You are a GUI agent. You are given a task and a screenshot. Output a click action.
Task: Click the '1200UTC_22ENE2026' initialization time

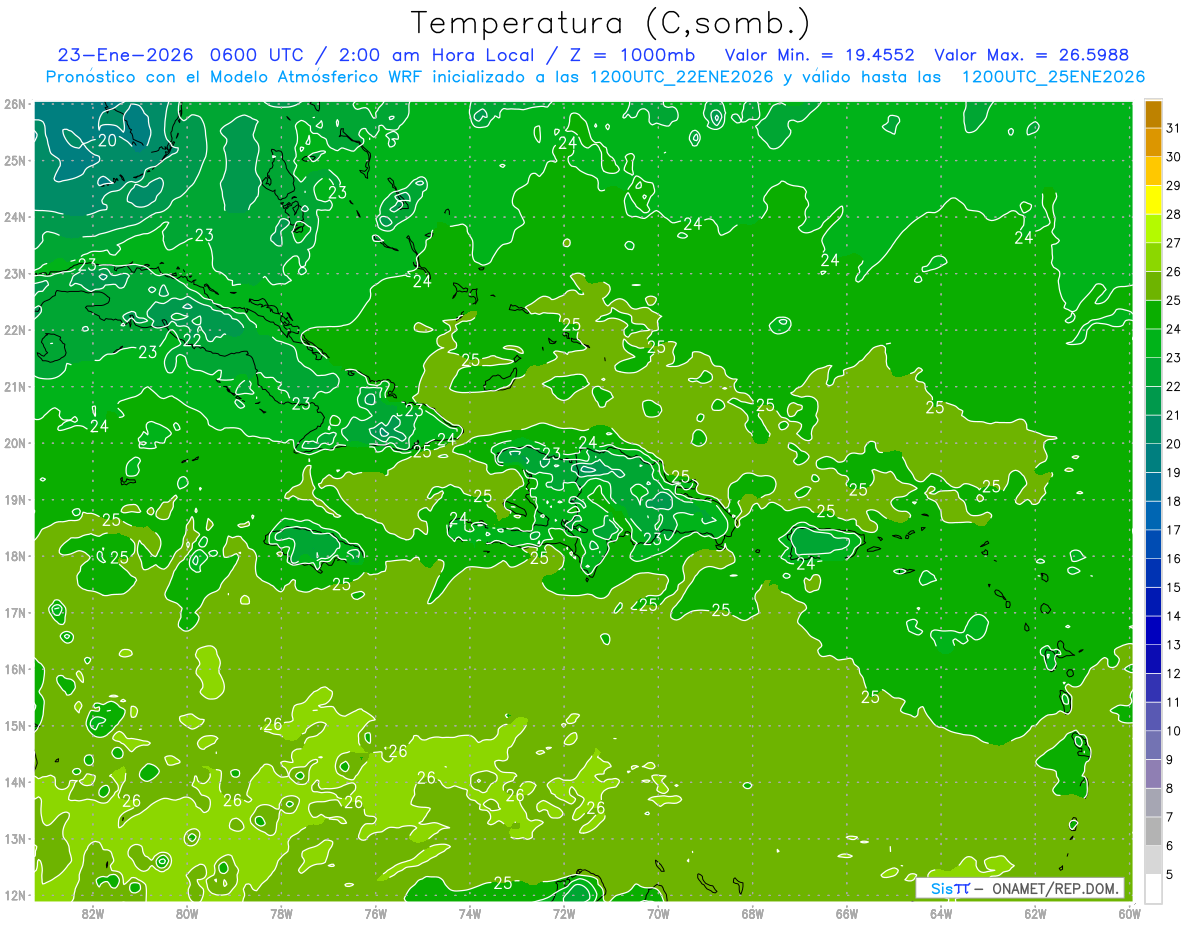pyautogui.click(x=682, y=77)
